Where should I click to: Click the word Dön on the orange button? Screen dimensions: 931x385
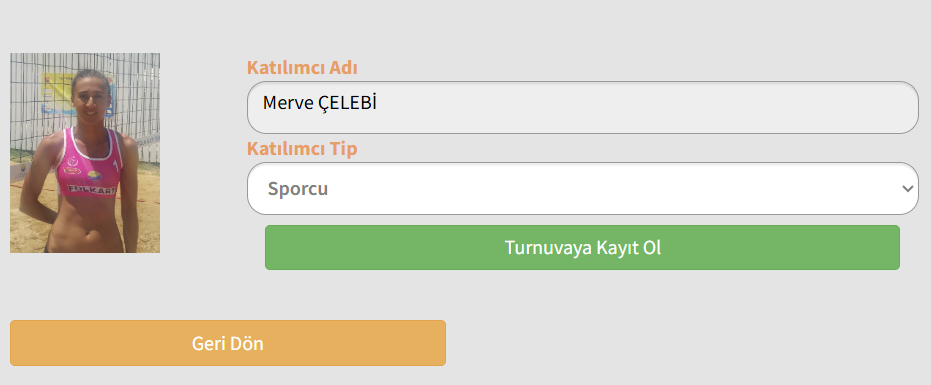(x=246, y=343)
